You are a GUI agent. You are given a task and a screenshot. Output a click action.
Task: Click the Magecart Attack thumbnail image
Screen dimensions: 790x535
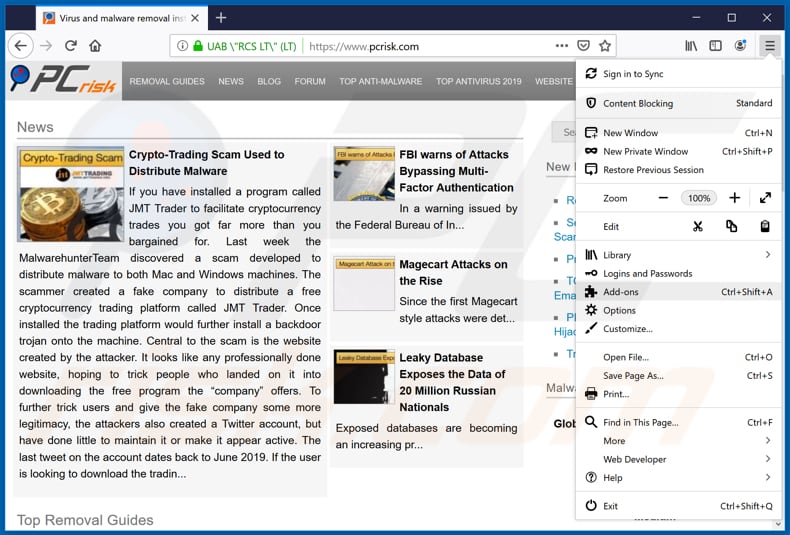click(364, 284)
